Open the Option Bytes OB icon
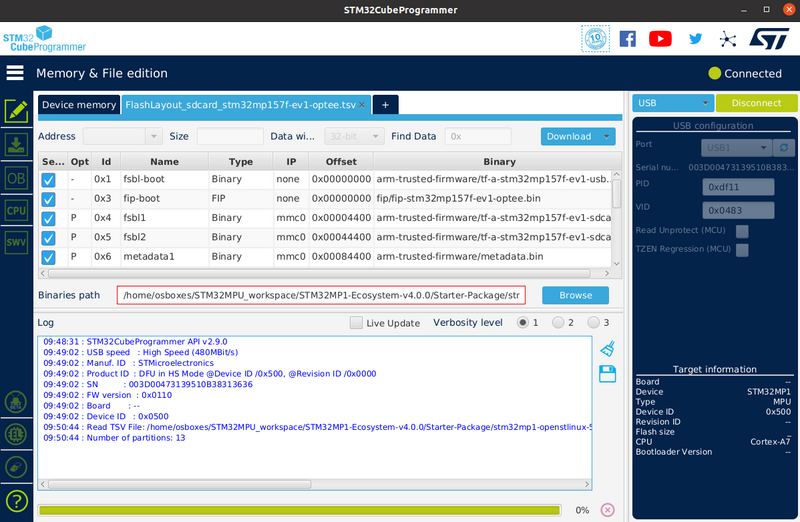The height and width of the screenshot is (522, 800). tap(16, 178)
